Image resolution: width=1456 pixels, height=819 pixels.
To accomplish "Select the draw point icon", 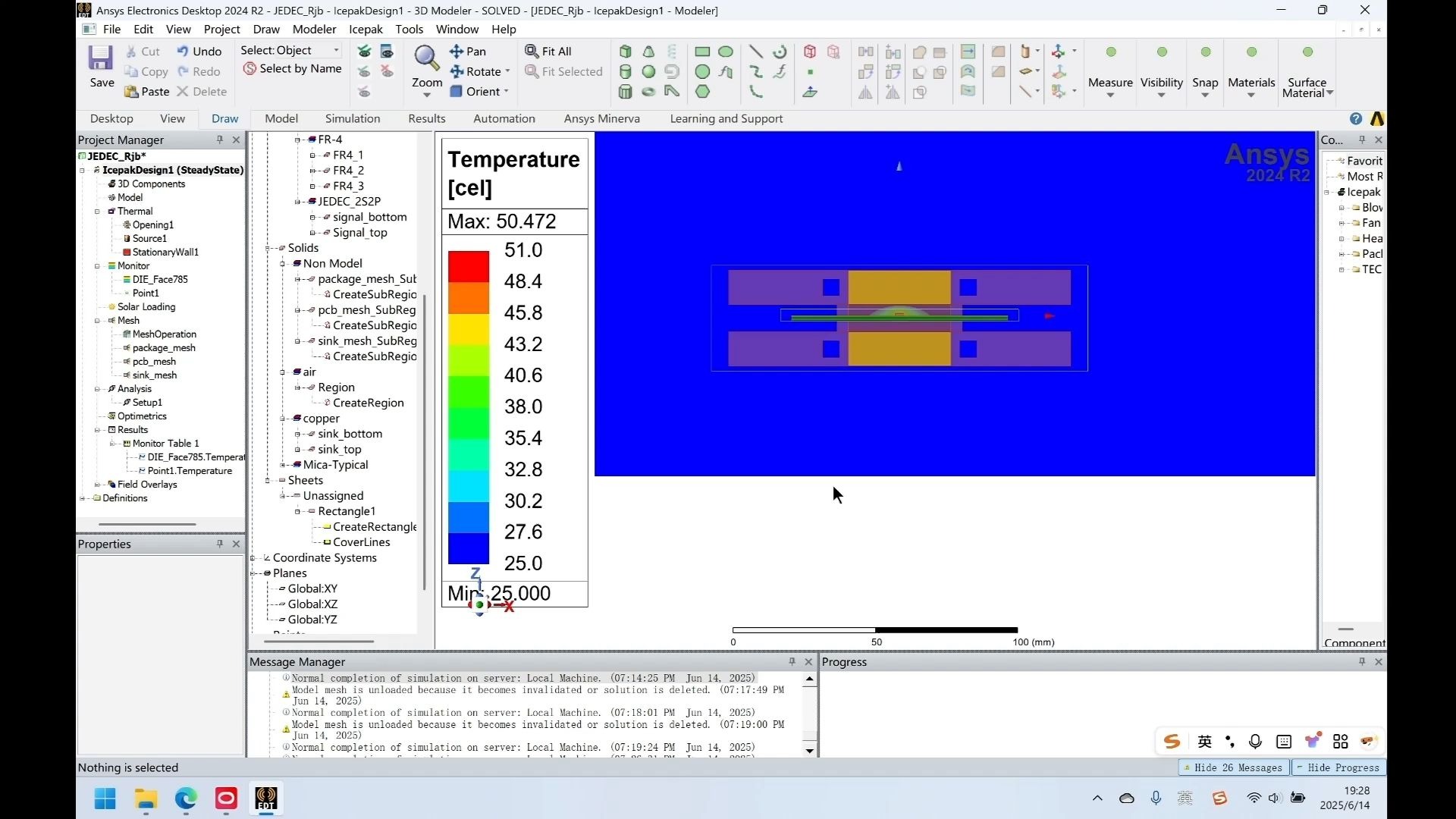I will click(x=810, y=72).
